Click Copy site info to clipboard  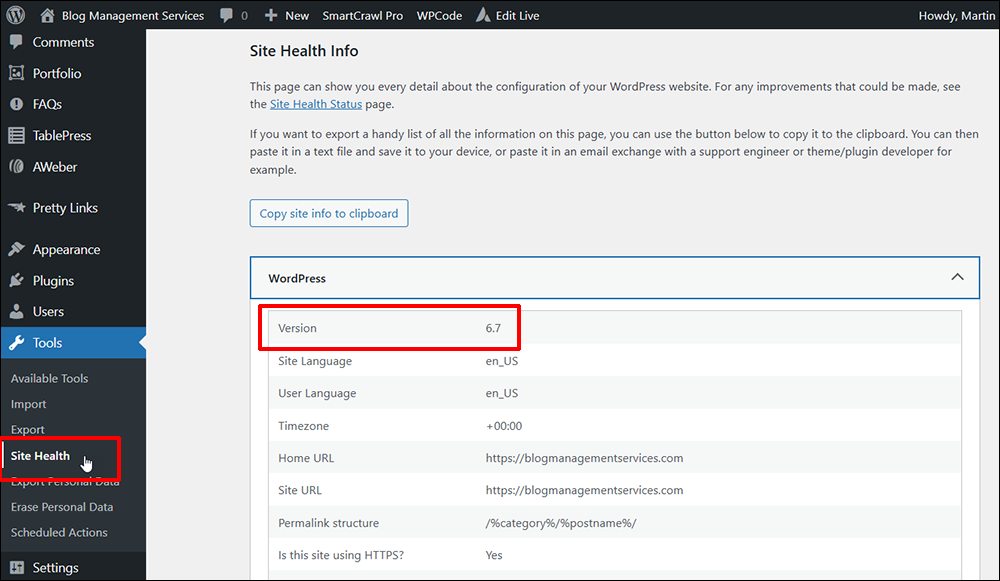[328, 213]
